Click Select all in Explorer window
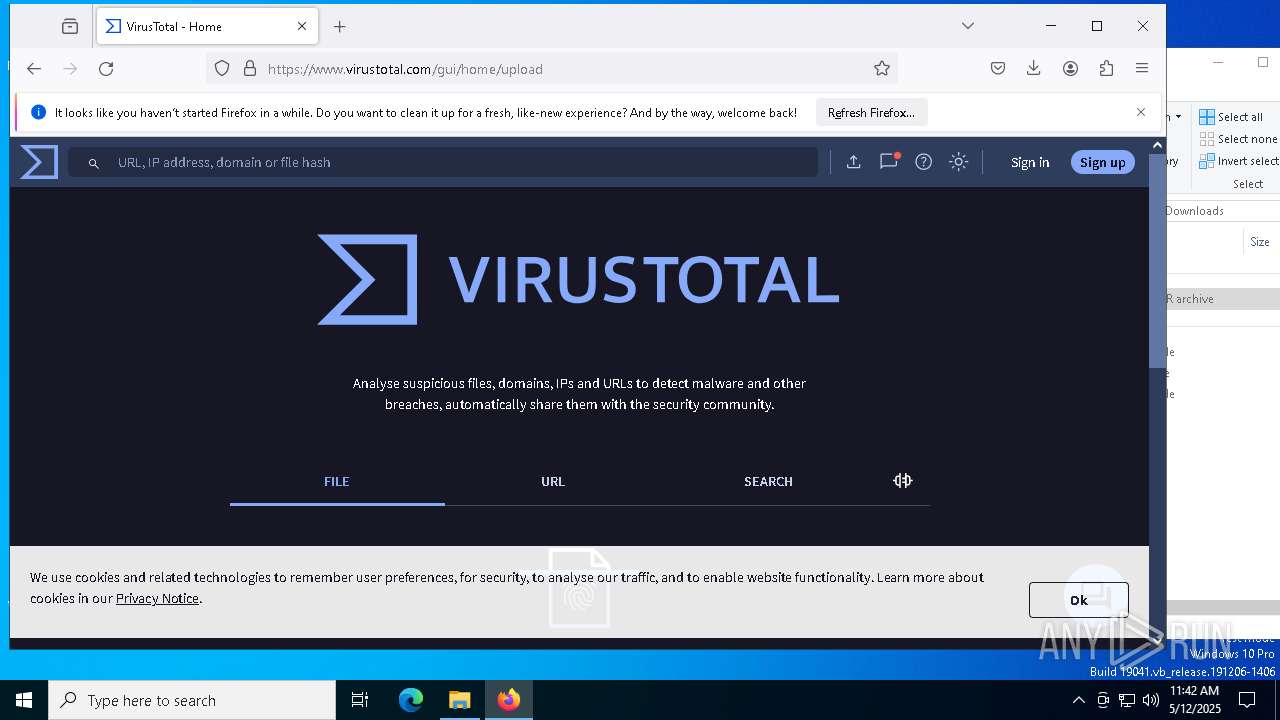Screen dimensions: 1280x720 (x=1232, y=117)
